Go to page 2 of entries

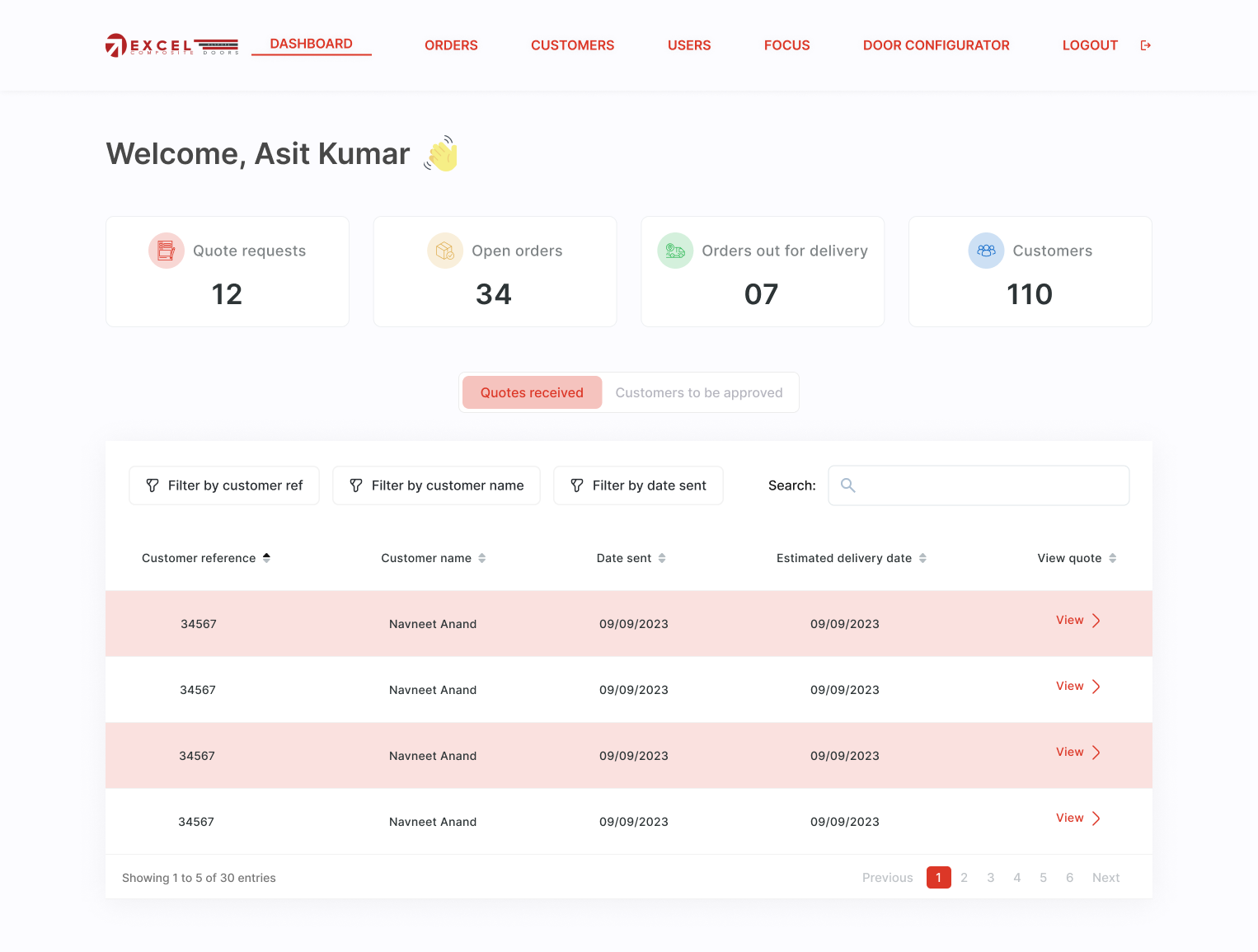tap(964, 878)
